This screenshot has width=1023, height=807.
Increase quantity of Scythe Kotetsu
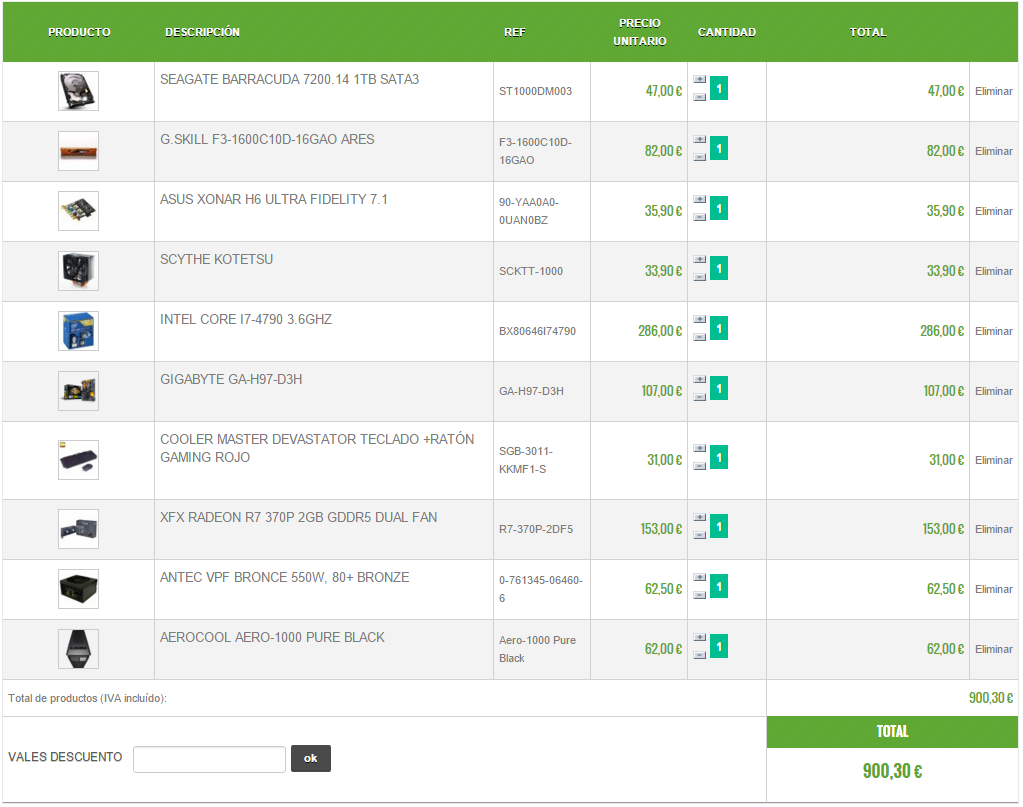(699, 260)
